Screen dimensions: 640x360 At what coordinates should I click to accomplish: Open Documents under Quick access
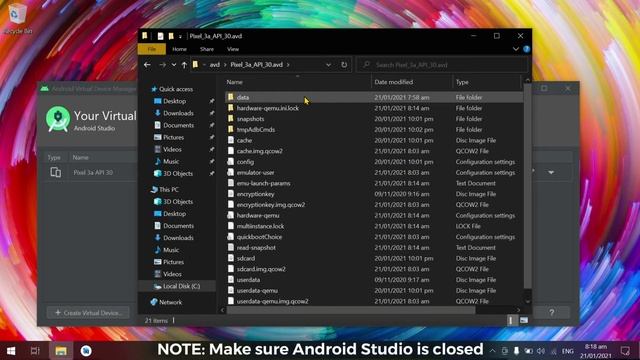click(178, 125)
